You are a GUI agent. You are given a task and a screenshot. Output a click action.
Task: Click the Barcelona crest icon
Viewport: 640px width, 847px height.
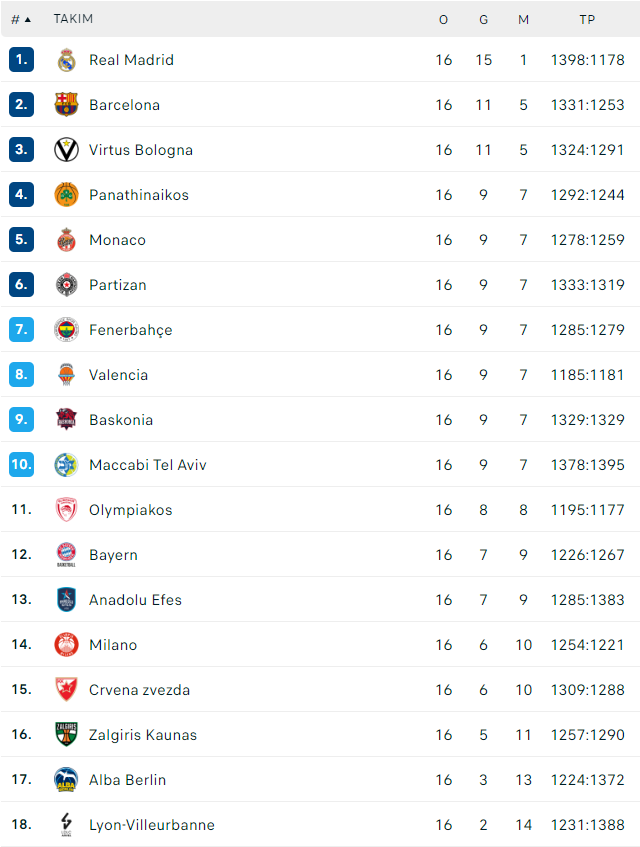tap(66, 105)
